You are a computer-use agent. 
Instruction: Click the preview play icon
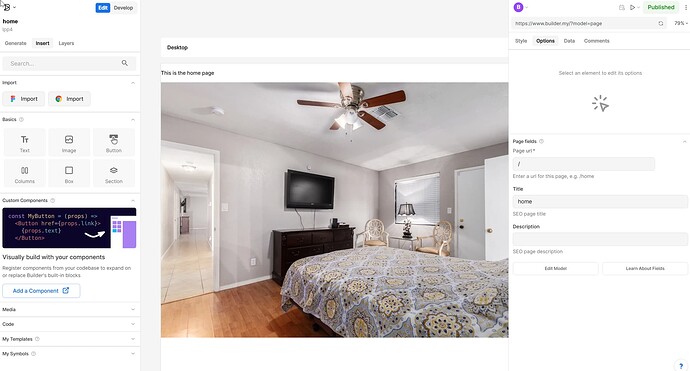pos(632,7)
